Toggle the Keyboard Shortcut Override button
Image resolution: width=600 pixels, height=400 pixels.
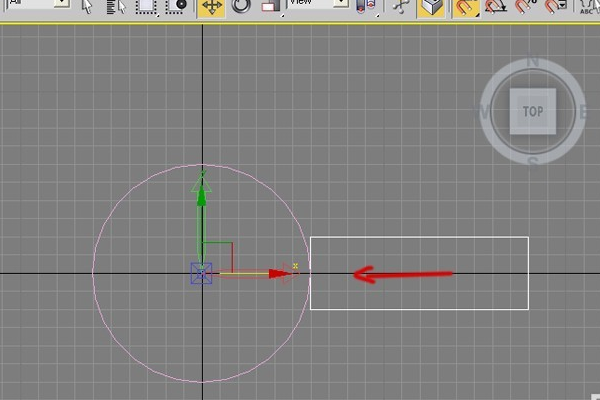(431, 8)
